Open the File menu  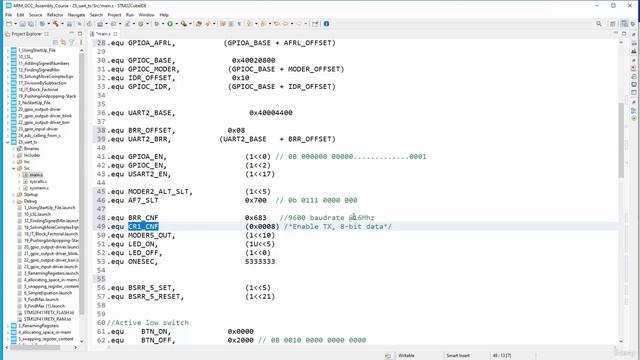(x=8, y=15)
